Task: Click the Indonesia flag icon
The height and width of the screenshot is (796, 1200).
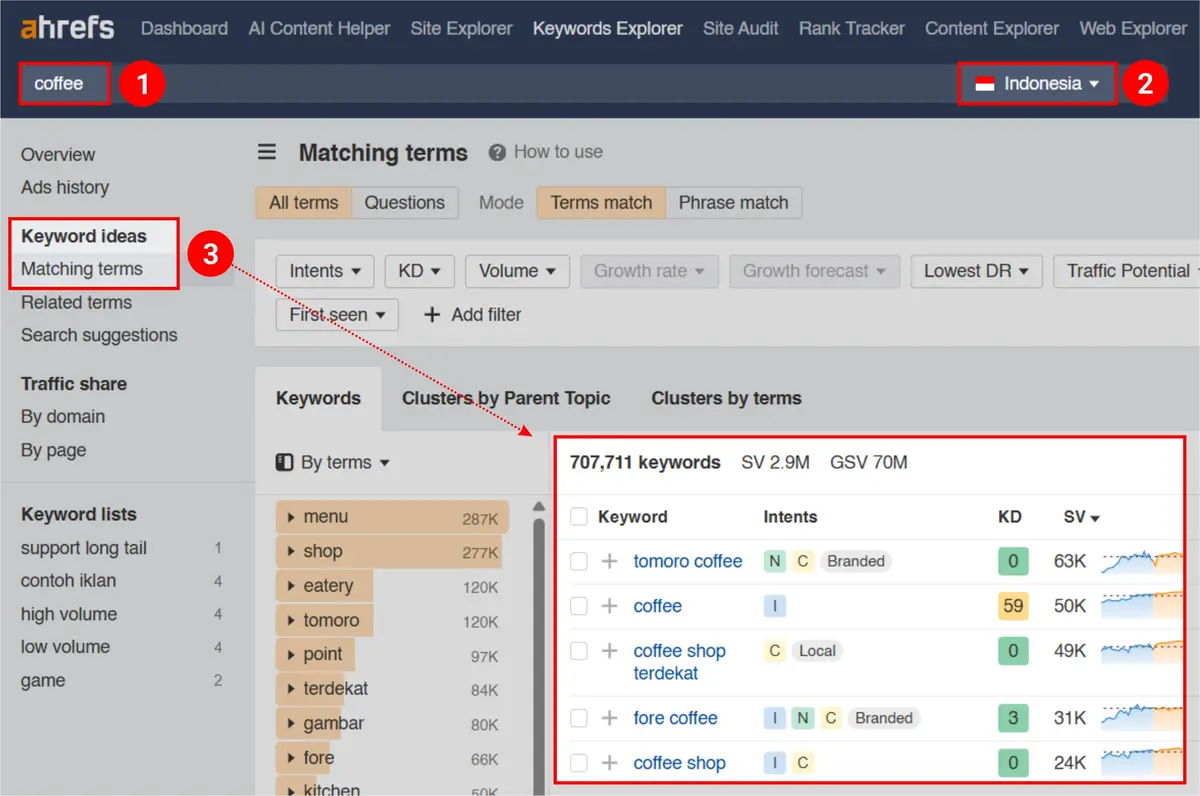Action: click(985, 84)
